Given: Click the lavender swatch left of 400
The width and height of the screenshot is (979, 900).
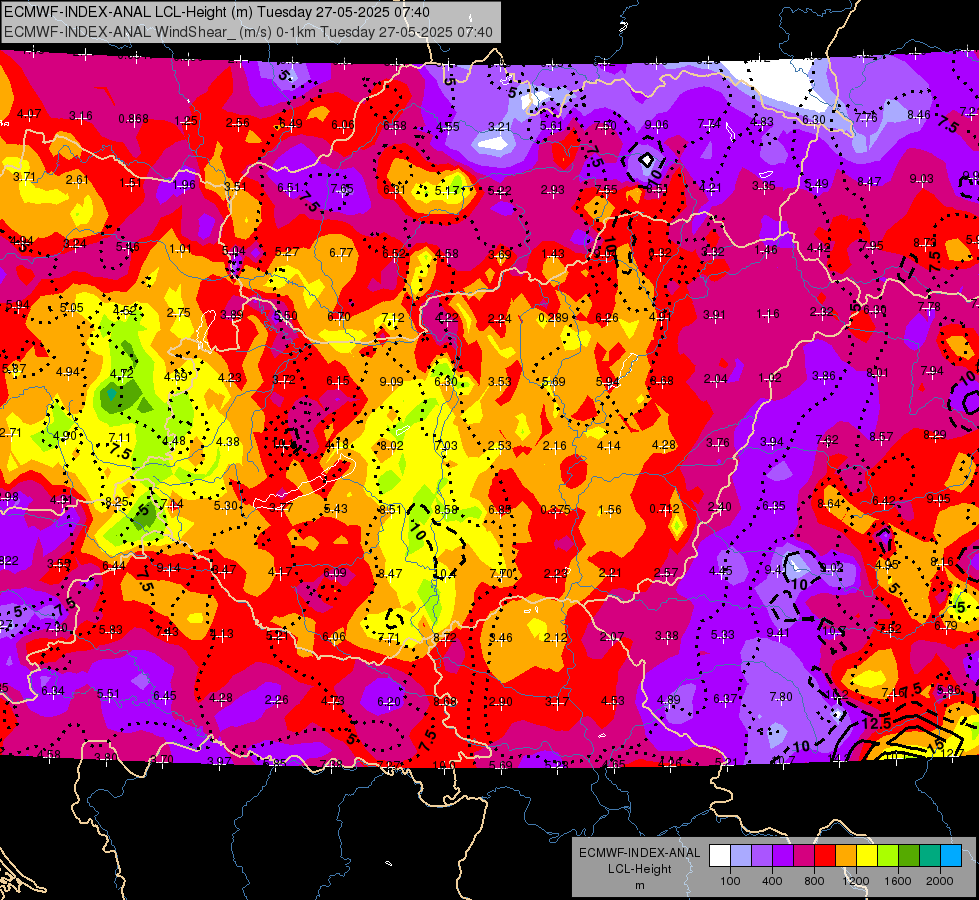Looking at the screenshot, I should point(762,856).
